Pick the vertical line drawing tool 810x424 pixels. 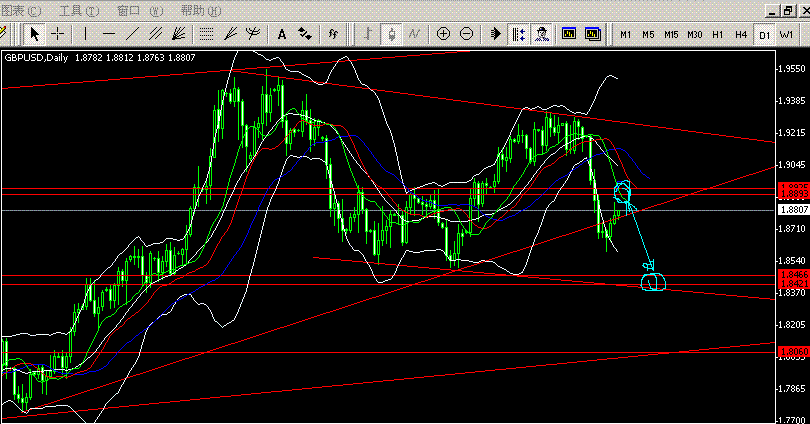point(85,34)
